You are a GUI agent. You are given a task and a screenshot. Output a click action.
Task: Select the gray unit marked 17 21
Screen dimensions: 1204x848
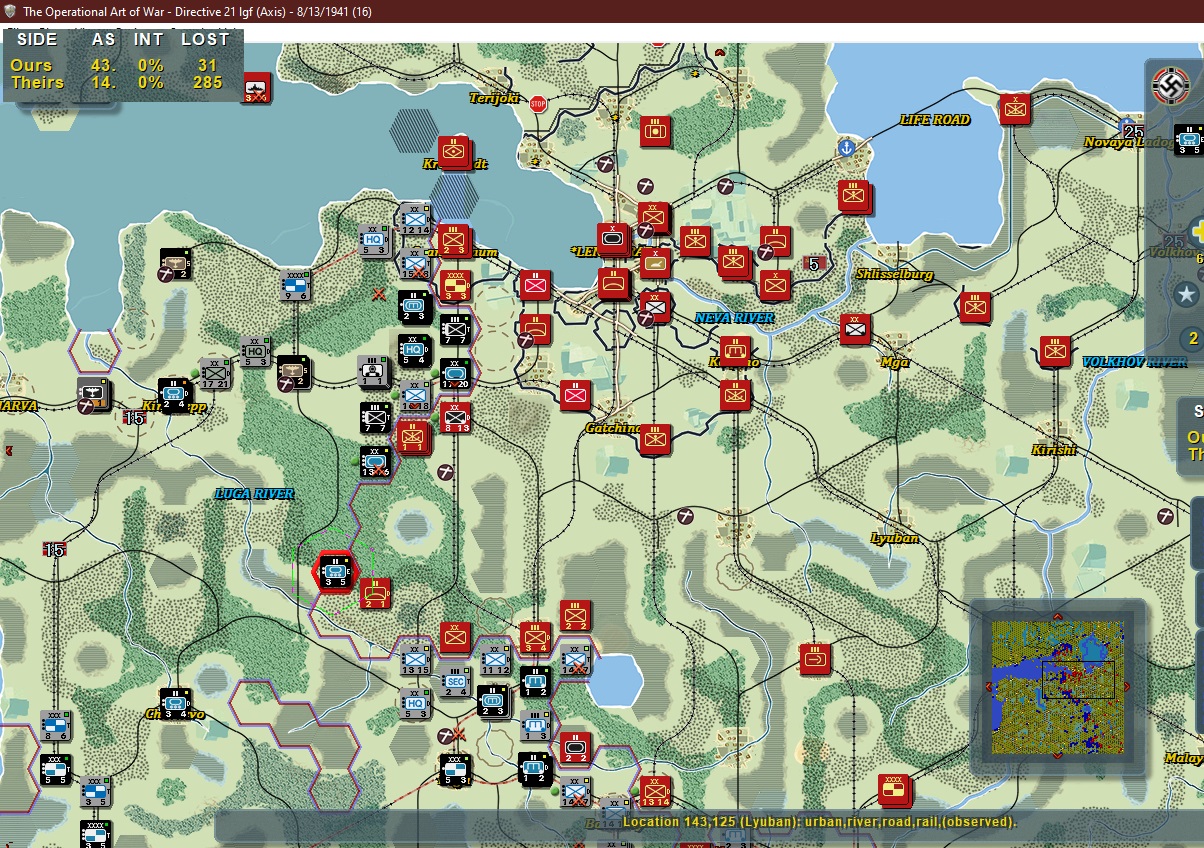215,372
